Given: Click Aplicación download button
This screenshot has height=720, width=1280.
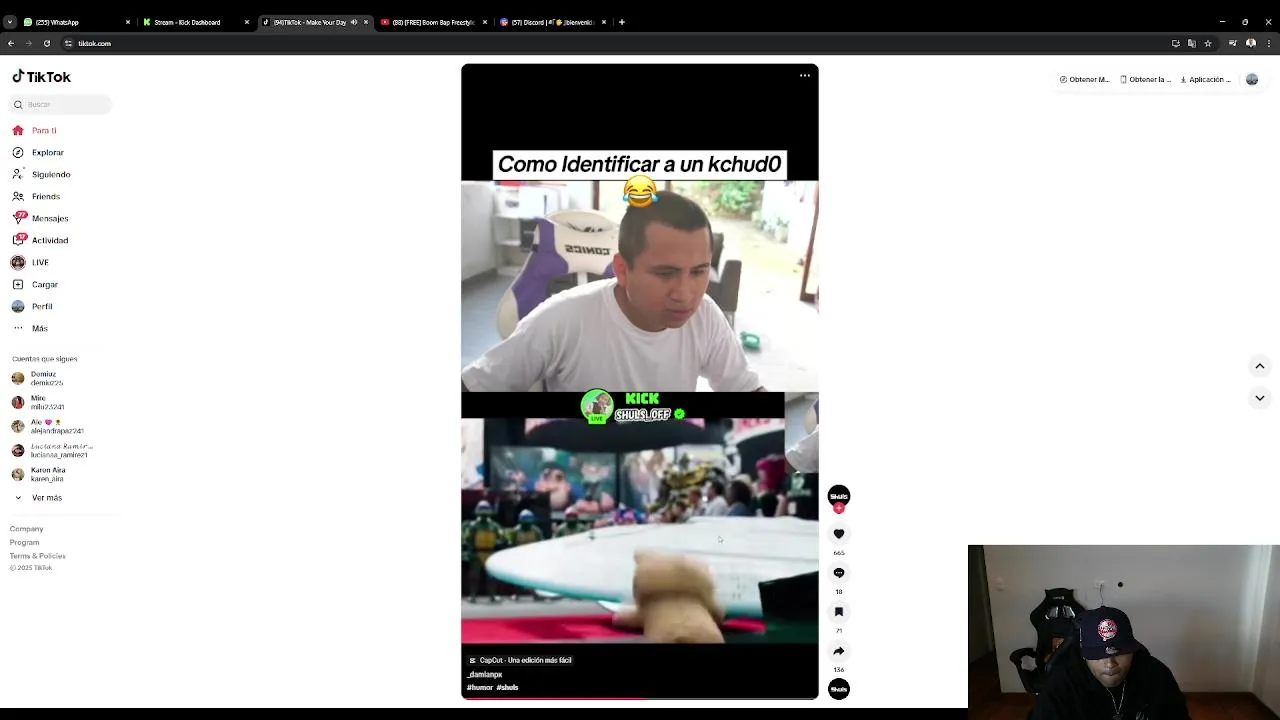Looking at the screenshot, I should tap(1206, 79).
